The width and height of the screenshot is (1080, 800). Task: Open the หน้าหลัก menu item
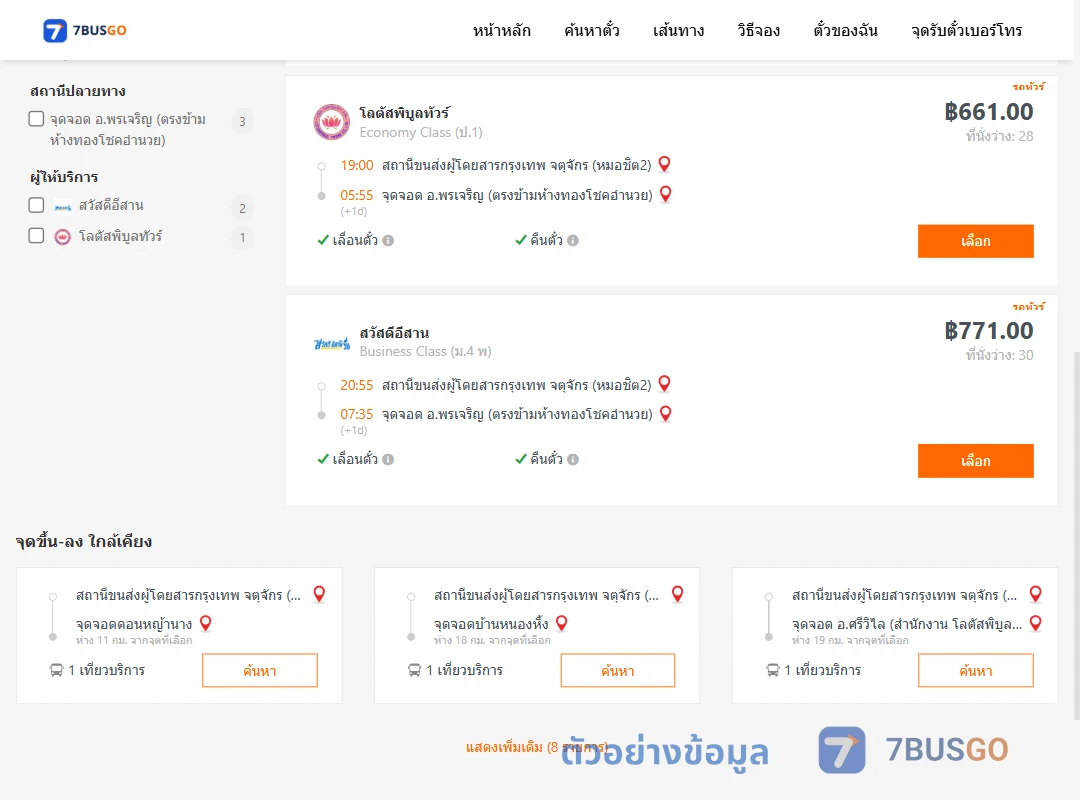pyautogui.click(x=501, y=30)
